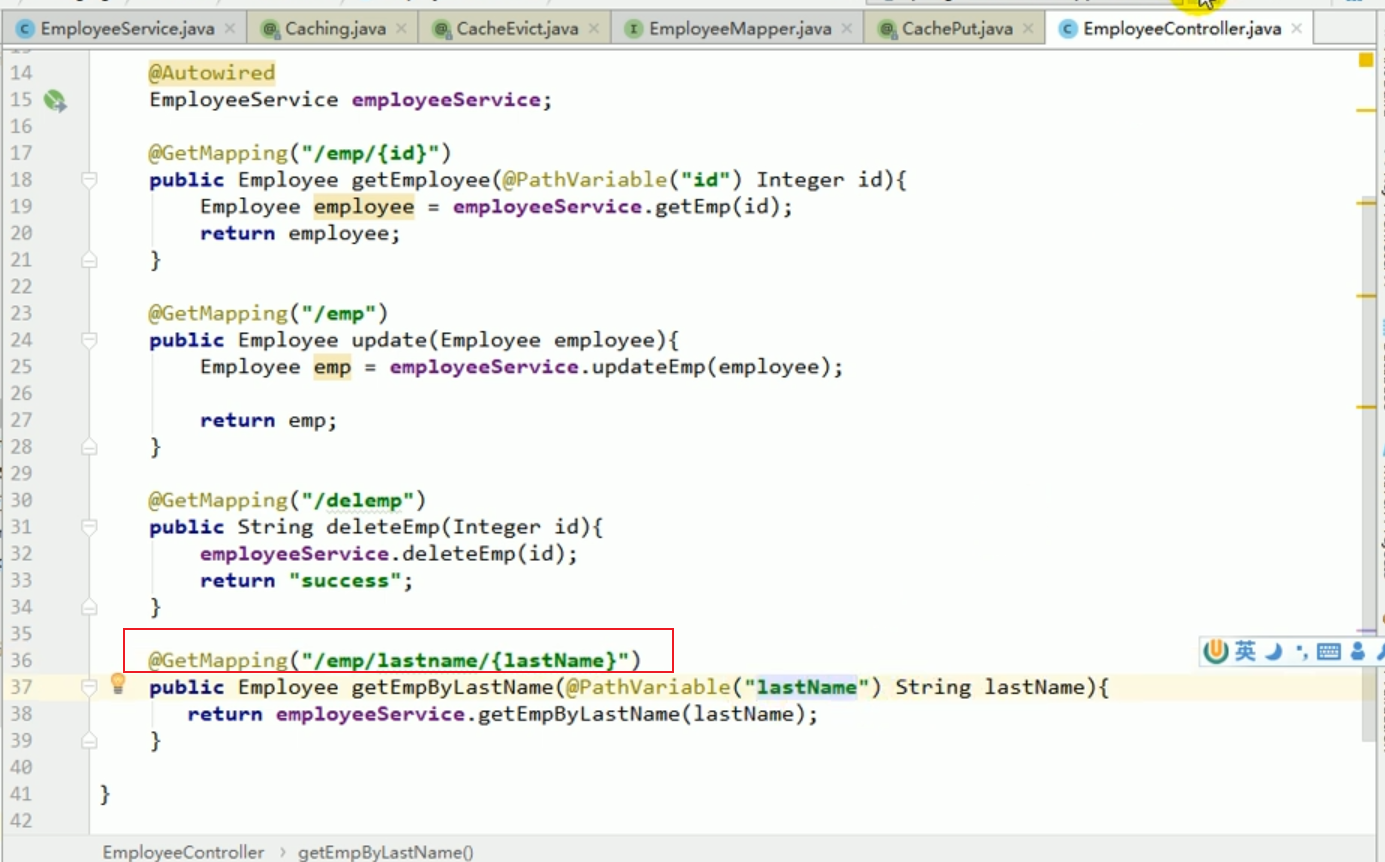Open the CacheEvict.java editor tab
Screen dimensions: 1385x862
pyautogui.click(x=516, y=29)
